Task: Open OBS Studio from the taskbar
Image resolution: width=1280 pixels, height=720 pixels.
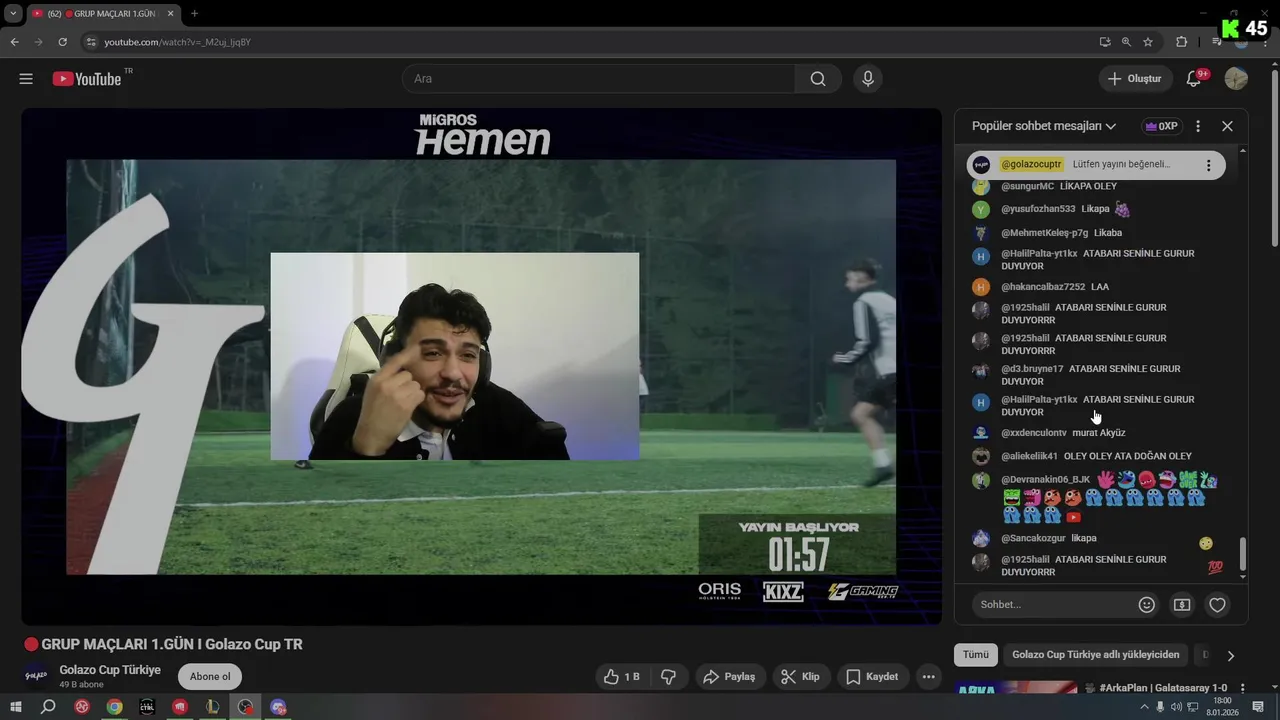Action: pyautogui.click(x=245, y=707)
